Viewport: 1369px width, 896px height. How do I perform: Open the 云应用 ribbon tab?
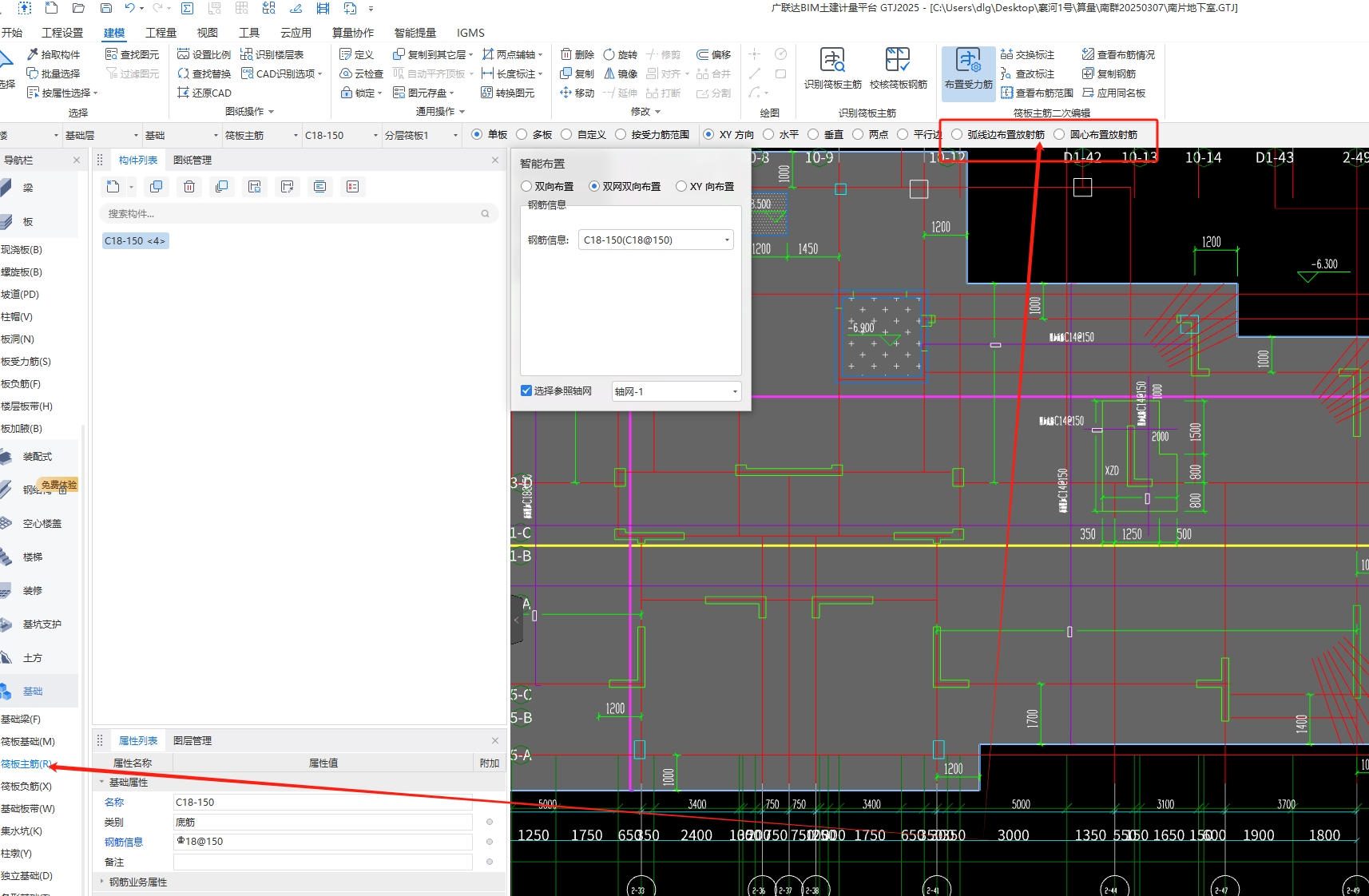pyautogui.click(x=296, y=33)
